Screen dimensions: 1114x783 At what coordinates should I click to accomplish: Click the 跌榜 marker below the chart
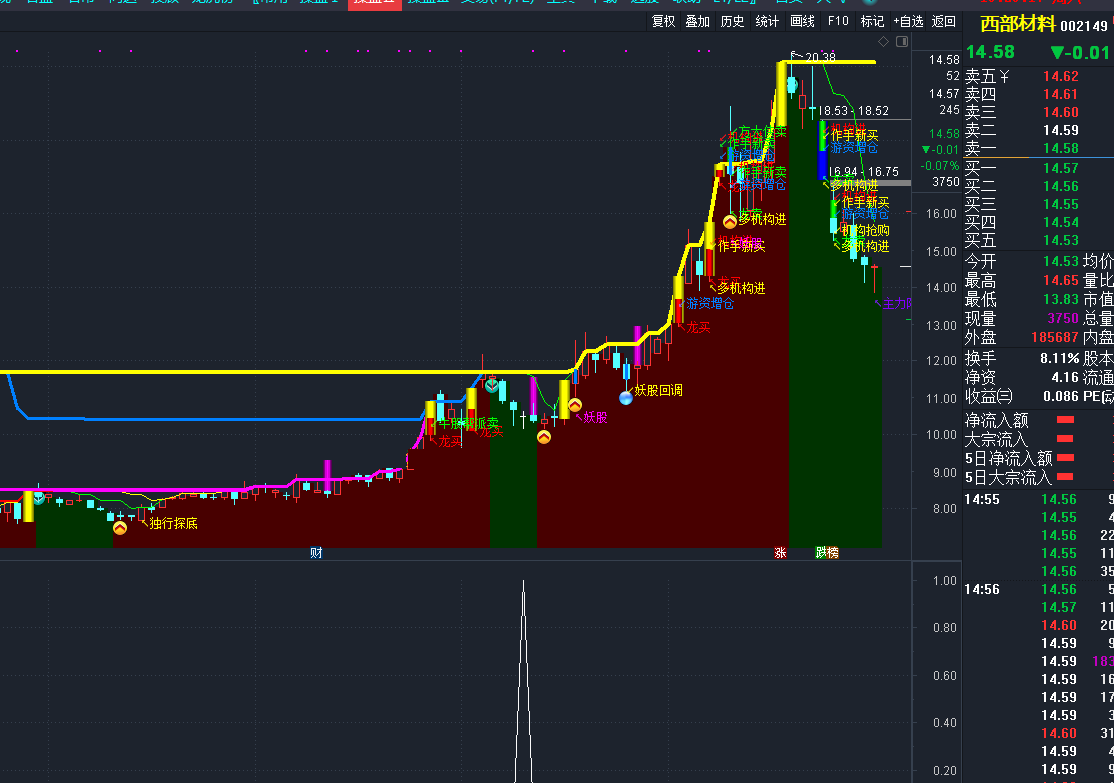click(827, 553)
